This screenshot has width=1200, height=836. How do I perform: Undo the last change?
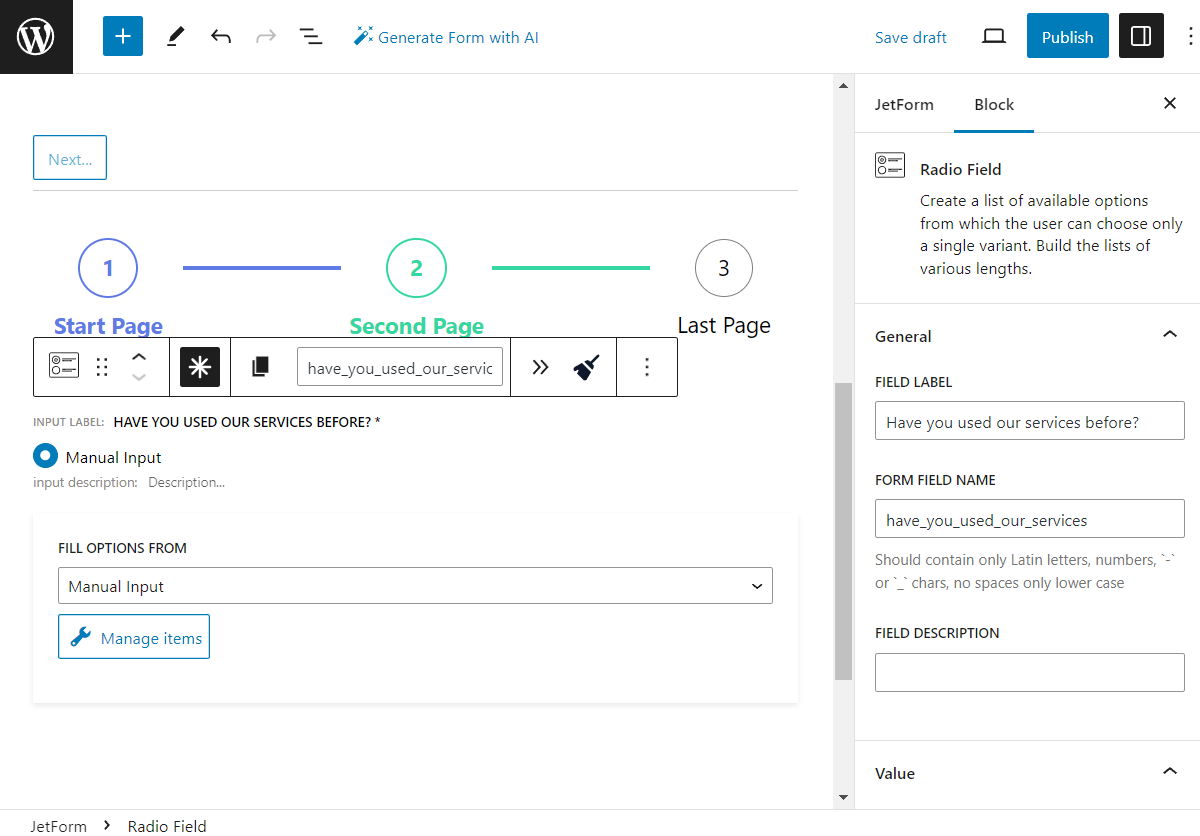tap(220, 36)
